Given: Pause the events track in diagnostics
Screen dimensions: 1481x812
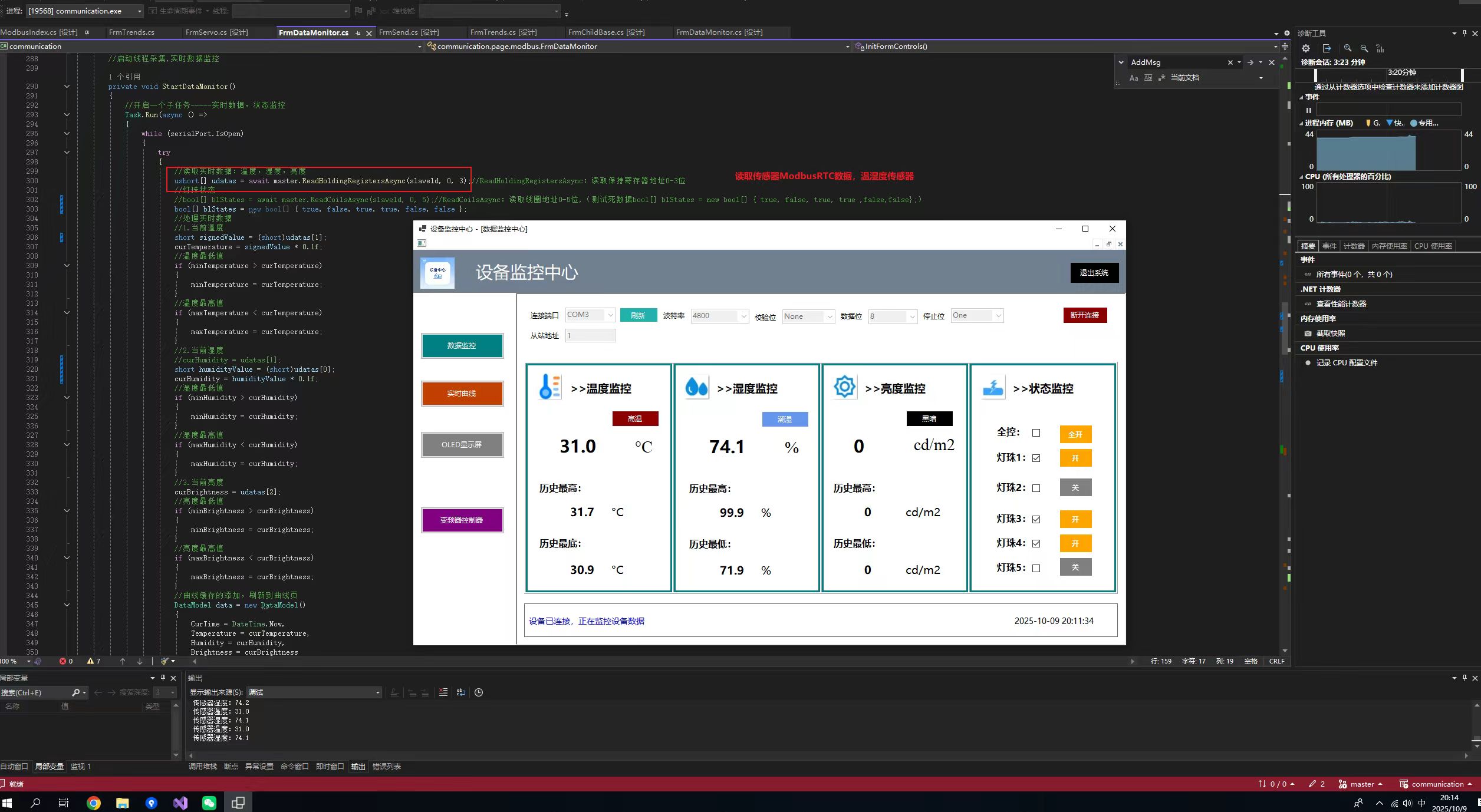Looking at the screenshot, I should point(1309,110).
